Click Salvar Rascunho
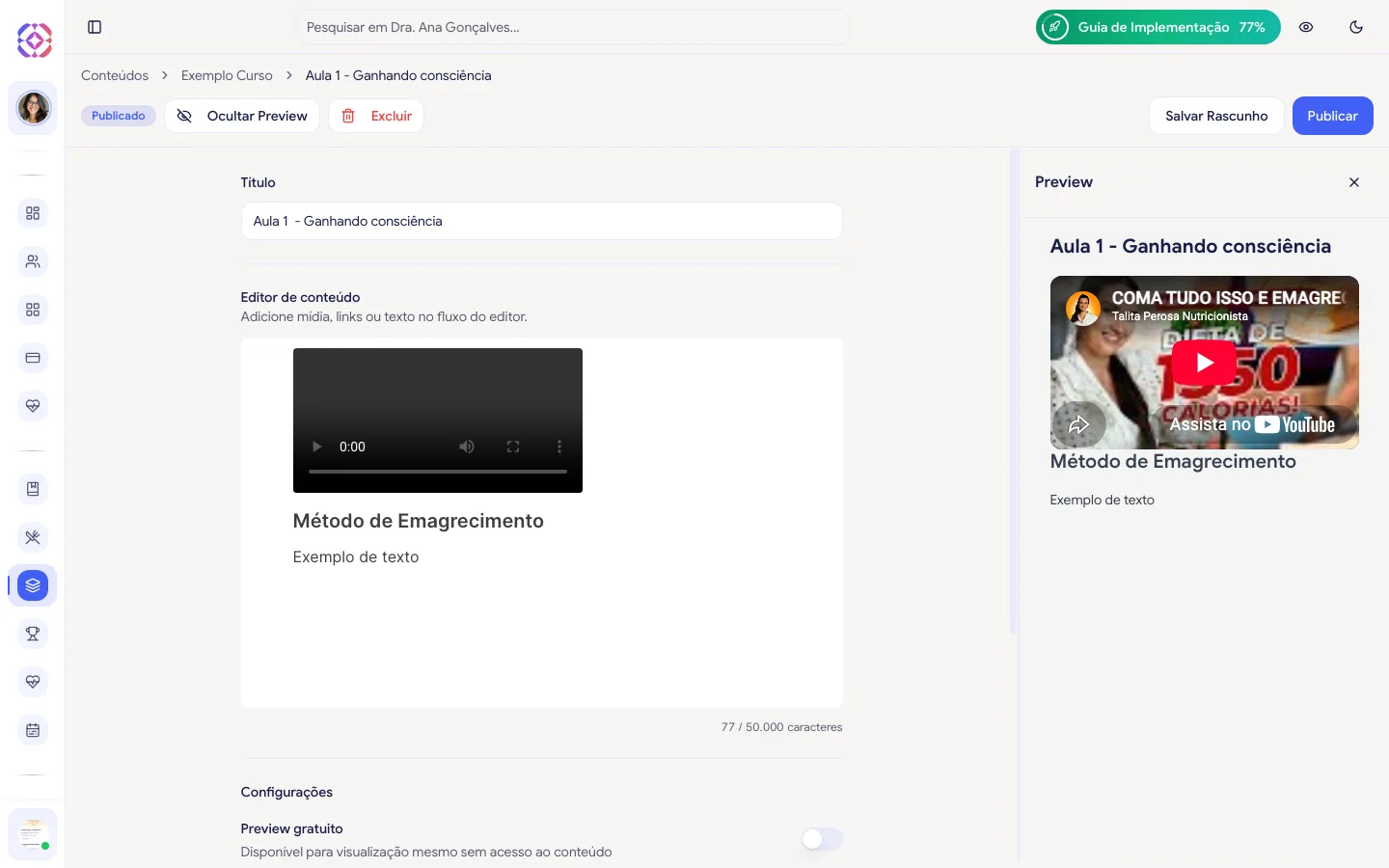Image resolution: width=1389 pixels, height=868 pixels. (1216, 116)
